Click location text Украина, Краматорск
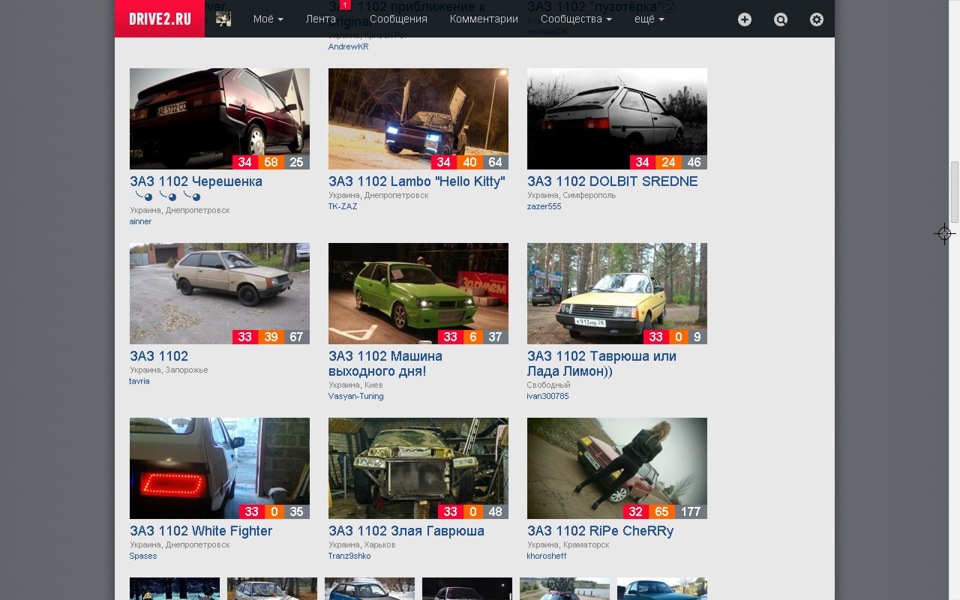This screenshot has height=600, width=960. (568, 545)
